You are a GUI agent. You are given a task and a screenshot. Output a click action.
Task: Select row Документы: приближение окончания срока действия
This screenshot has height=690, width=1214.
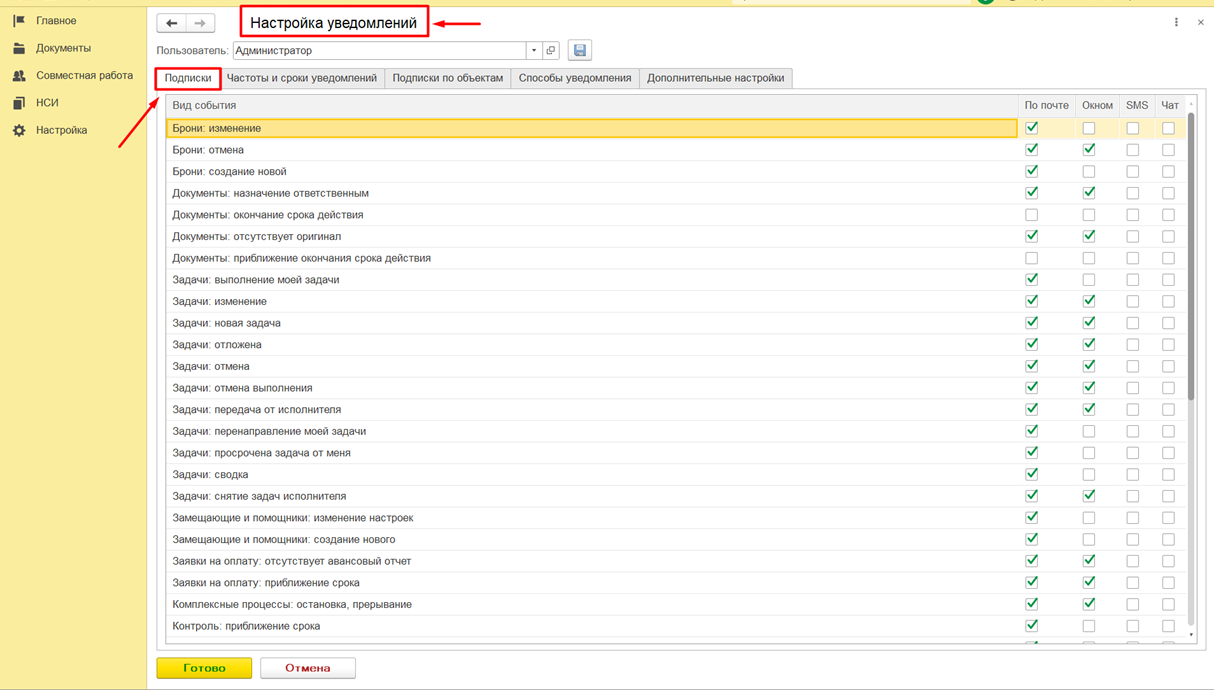tap(592, 258)
